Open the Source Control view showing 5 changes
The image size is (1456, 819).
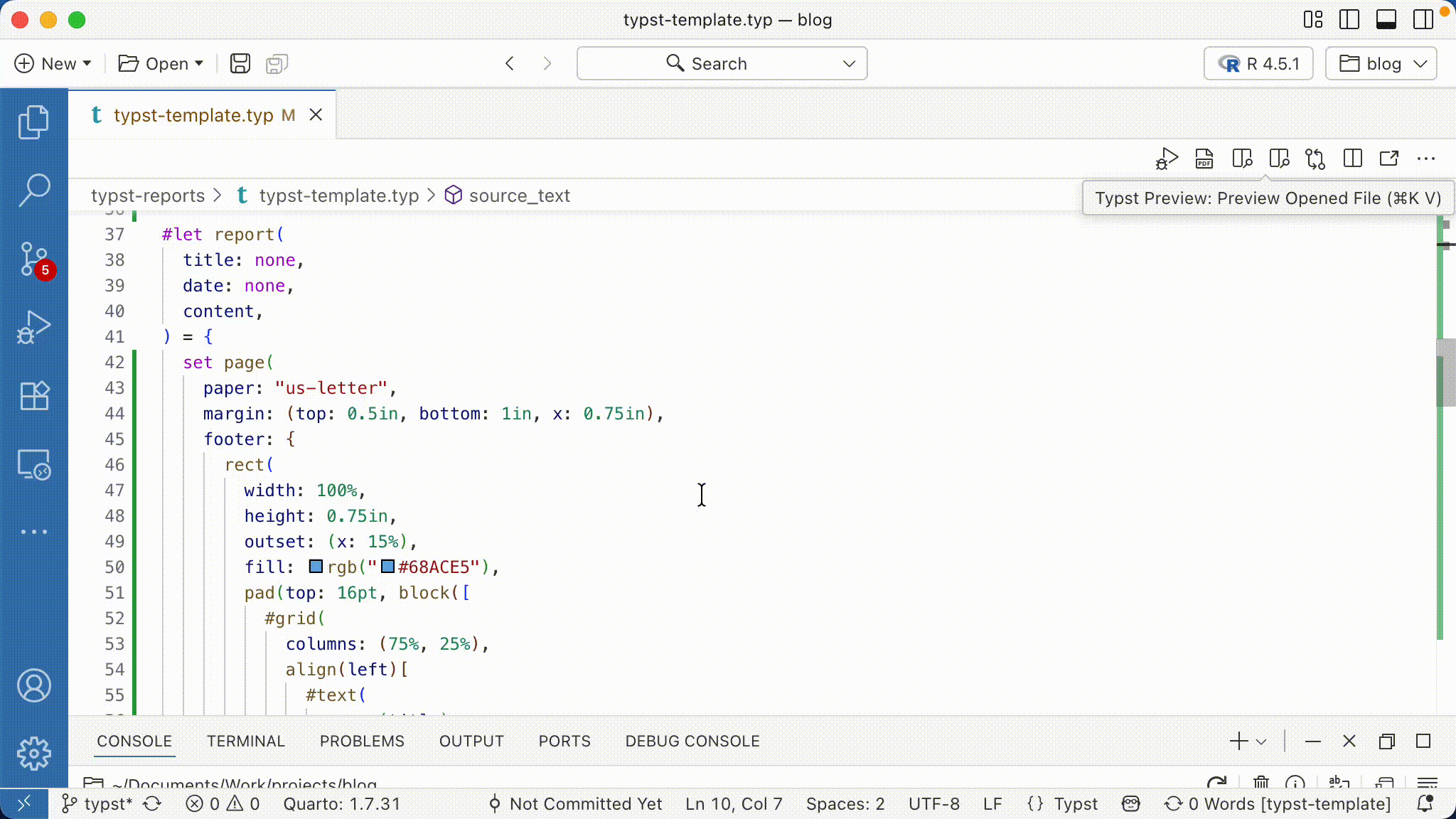(x=33, y=259)
